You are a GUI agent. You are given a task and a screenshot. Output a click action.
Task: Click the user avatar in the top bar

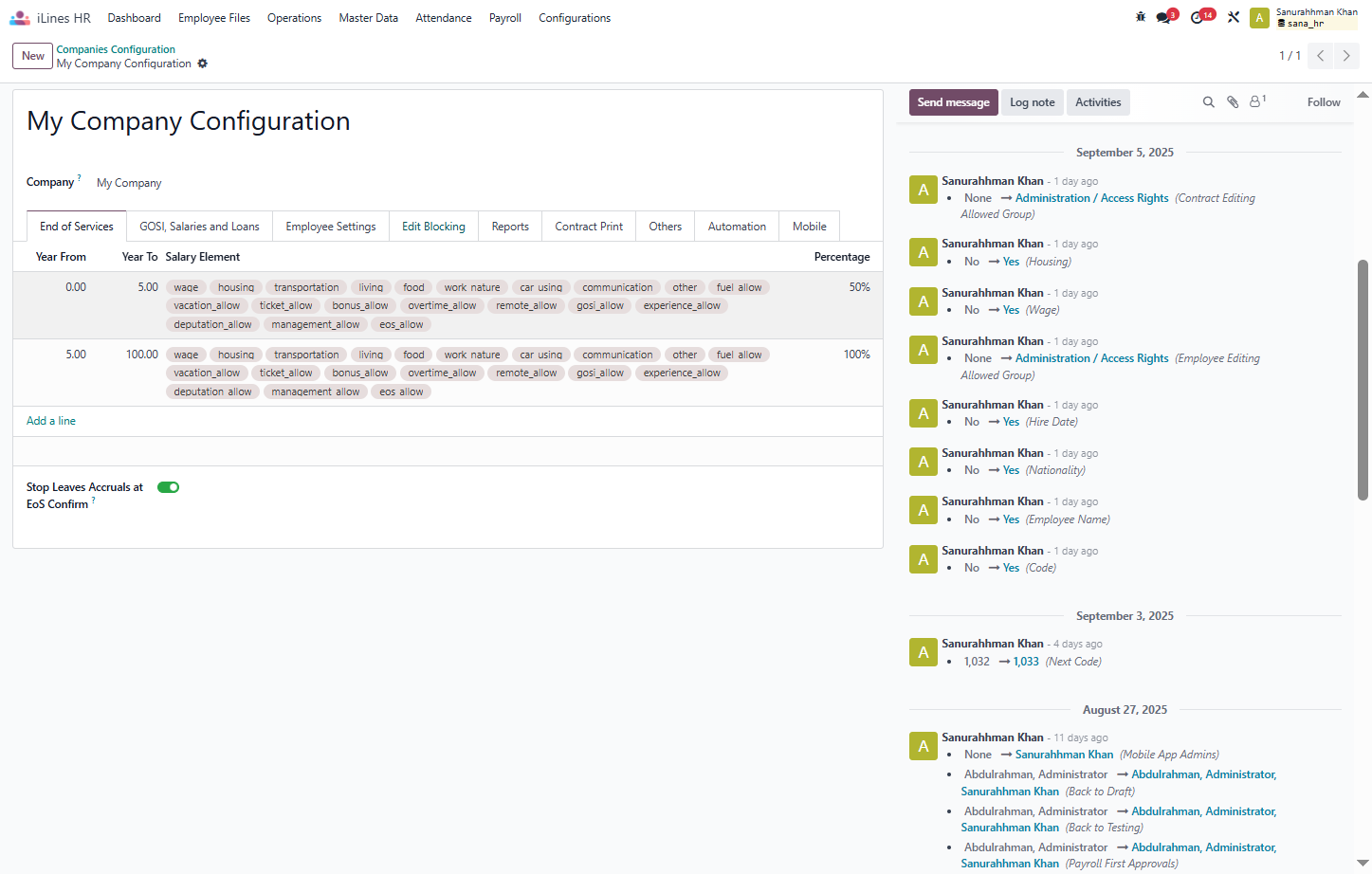1259,18
